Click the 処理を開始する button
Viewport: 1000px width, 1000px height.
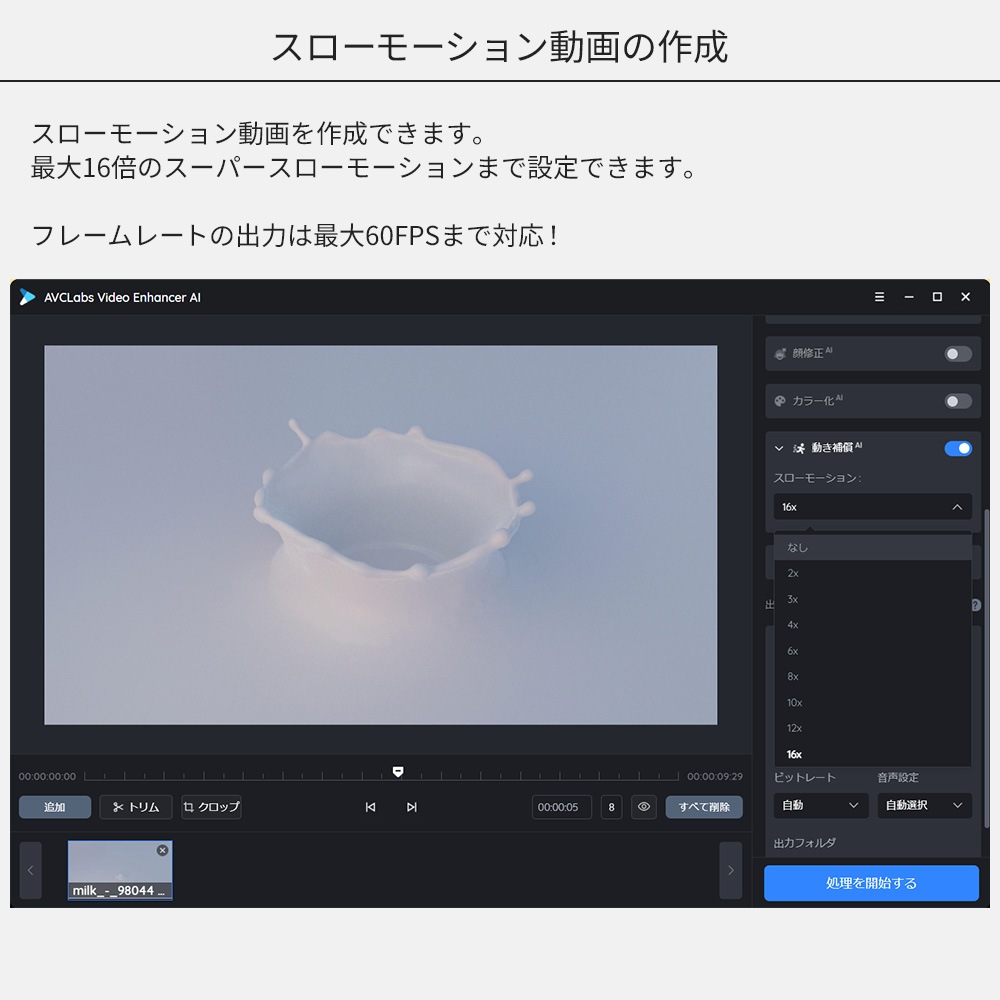[871, 883]
